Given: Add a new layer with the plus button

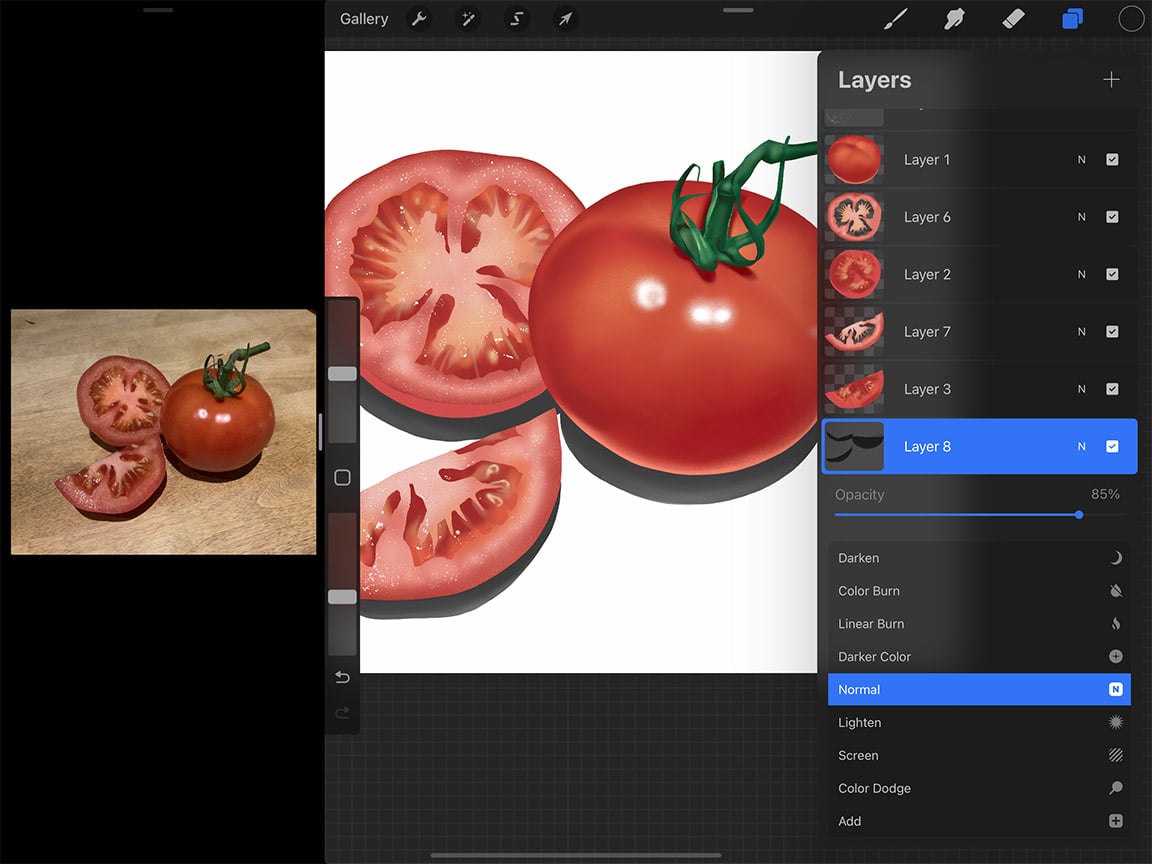Looking at the screenshot, I should [1111, 79].
